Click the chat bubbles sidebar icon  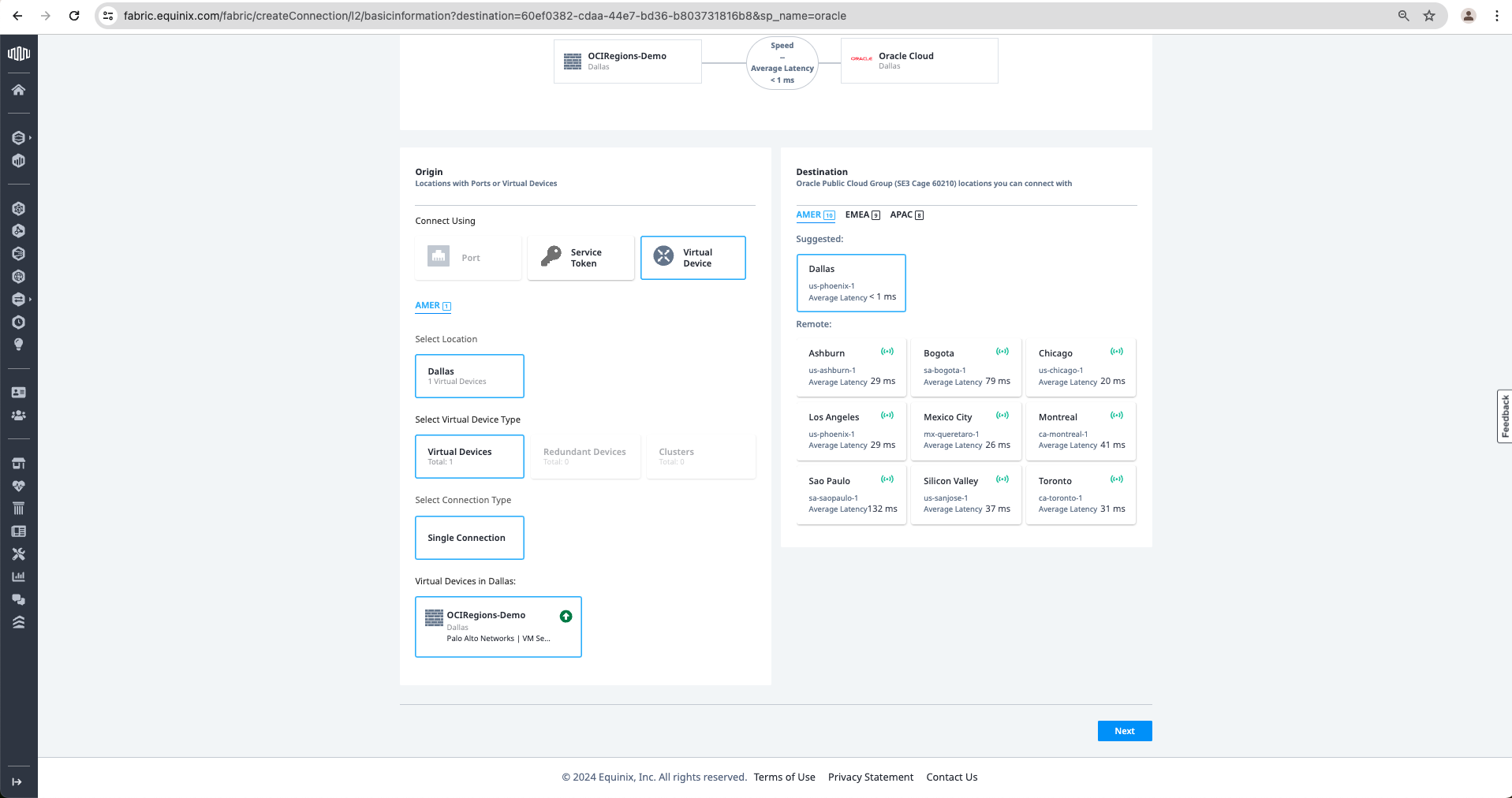tap(18, 599)
